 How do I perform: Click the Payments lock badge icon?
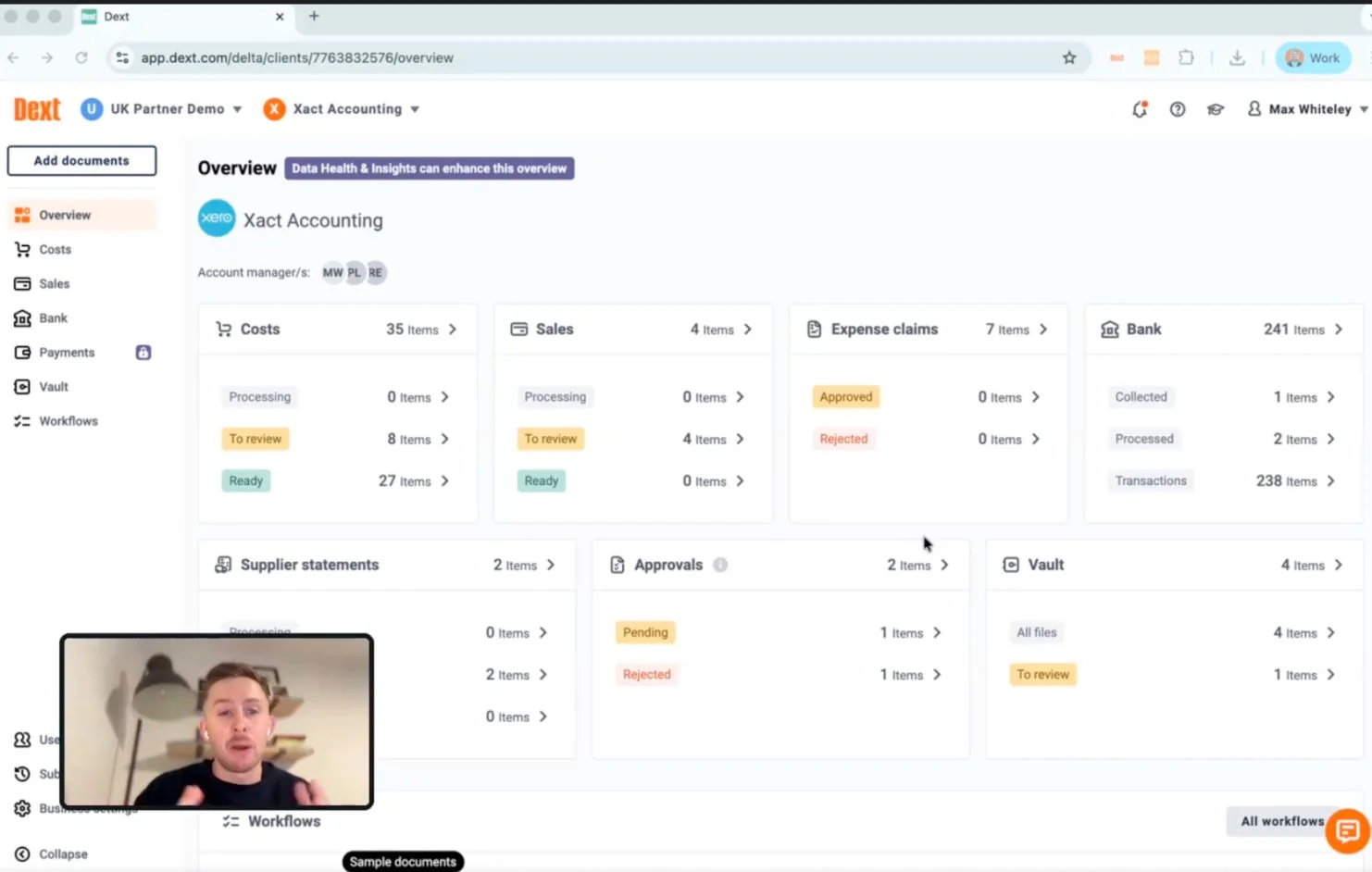coord(143,352)
